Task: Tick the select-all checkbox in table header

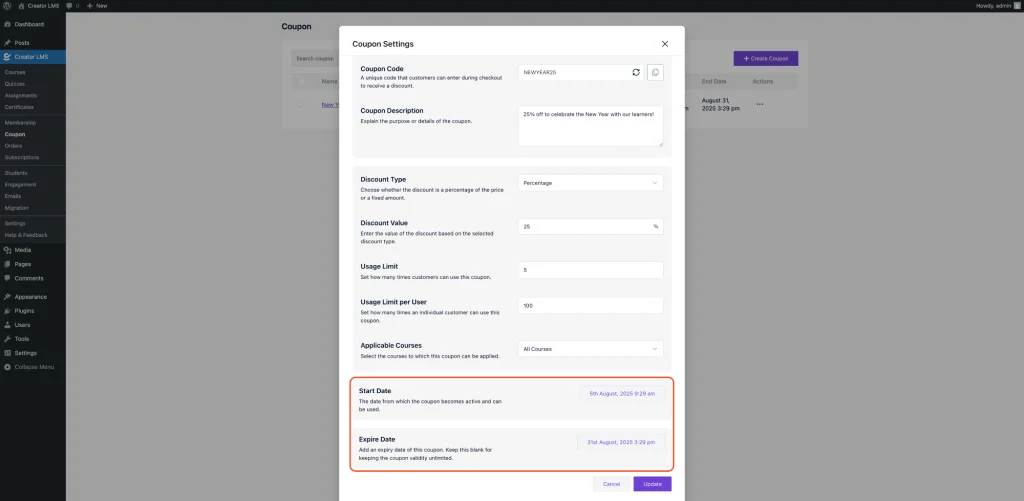Action: (x=299, y=81)
